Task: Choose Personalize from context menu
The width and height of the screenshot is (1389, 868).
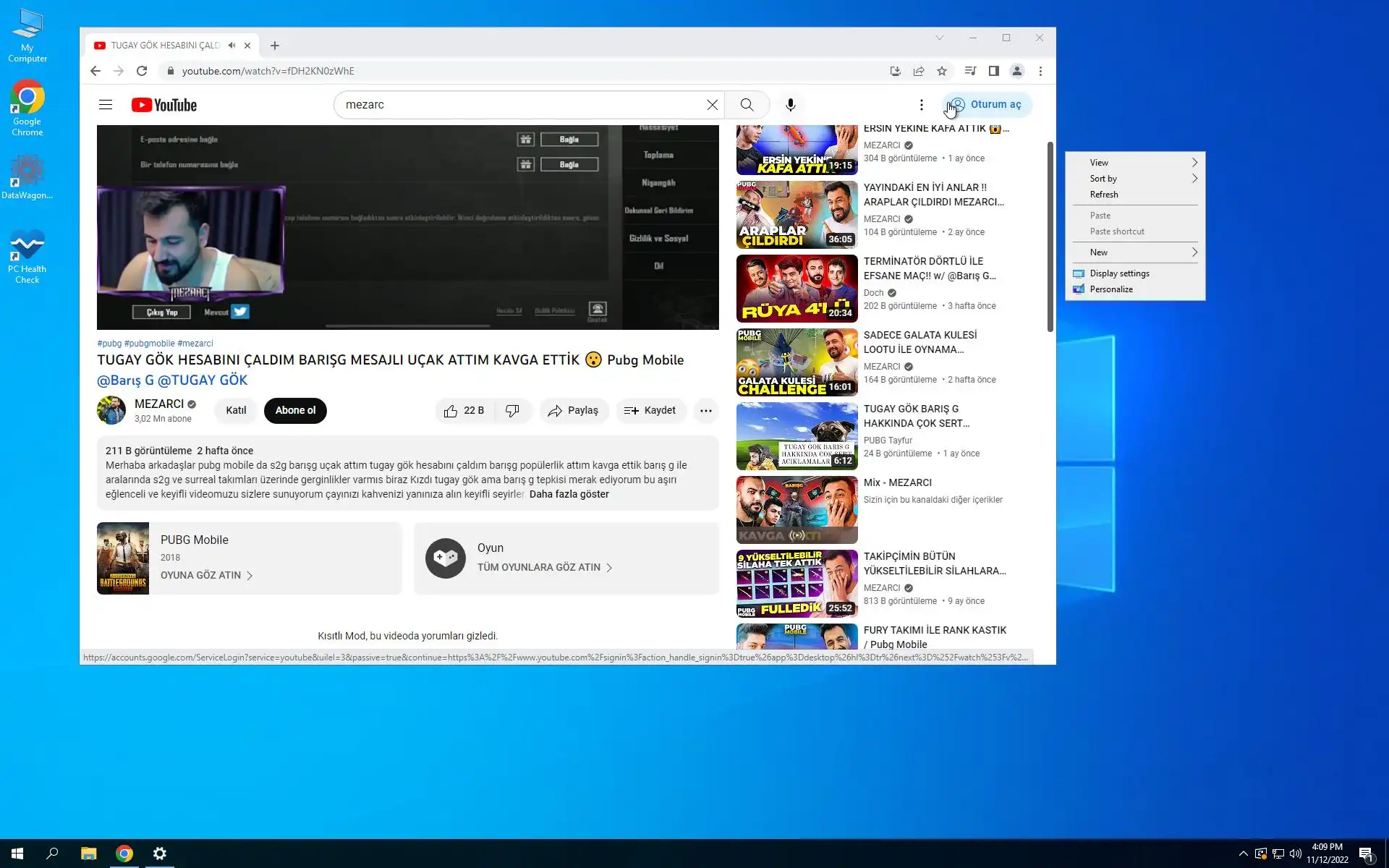Action: pyautogui.click(x=1110, y=289)
